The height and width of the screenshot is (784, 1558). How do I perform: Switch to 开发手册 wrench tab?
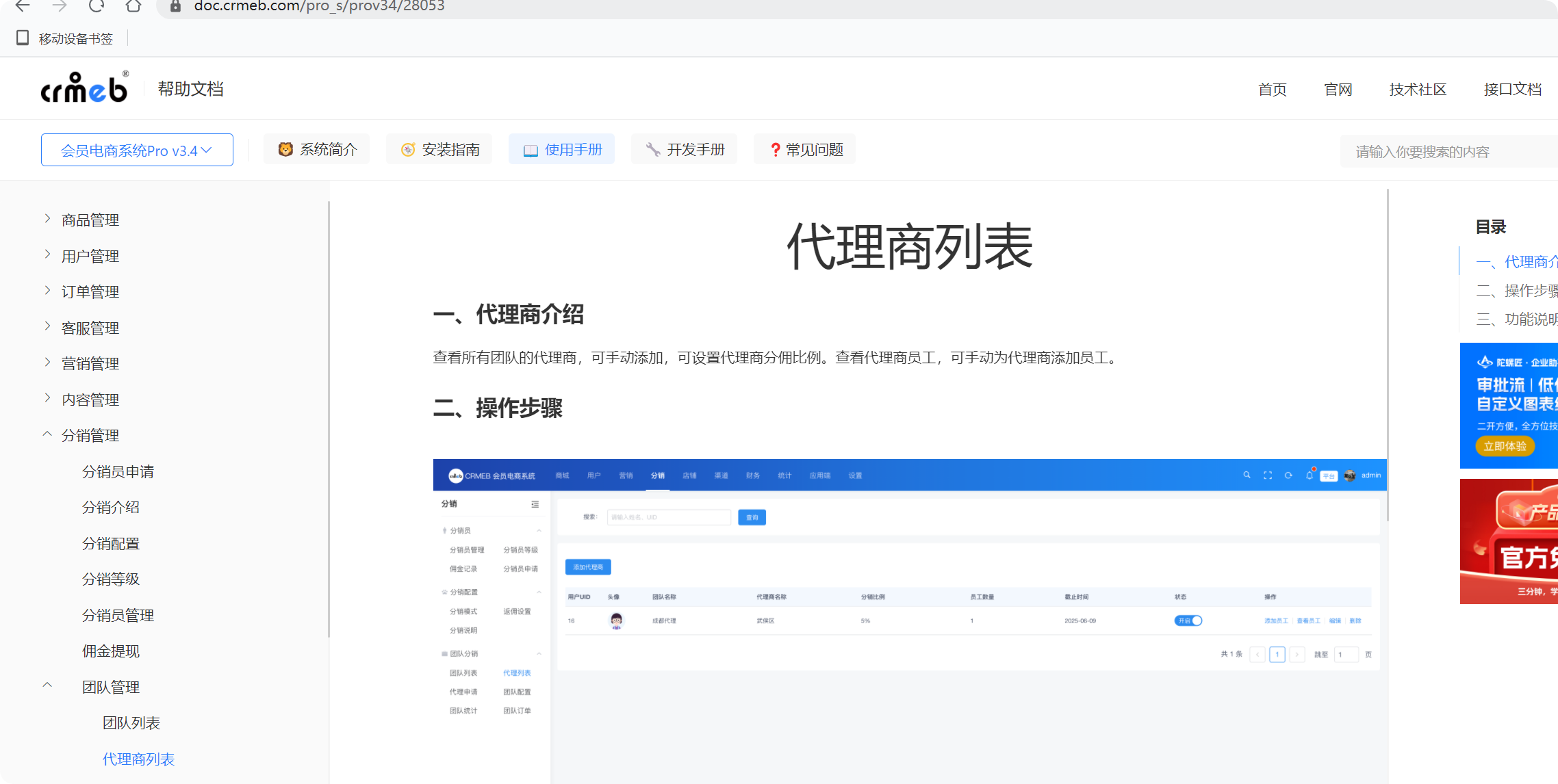pyautogui.click(x=684, y=149)
